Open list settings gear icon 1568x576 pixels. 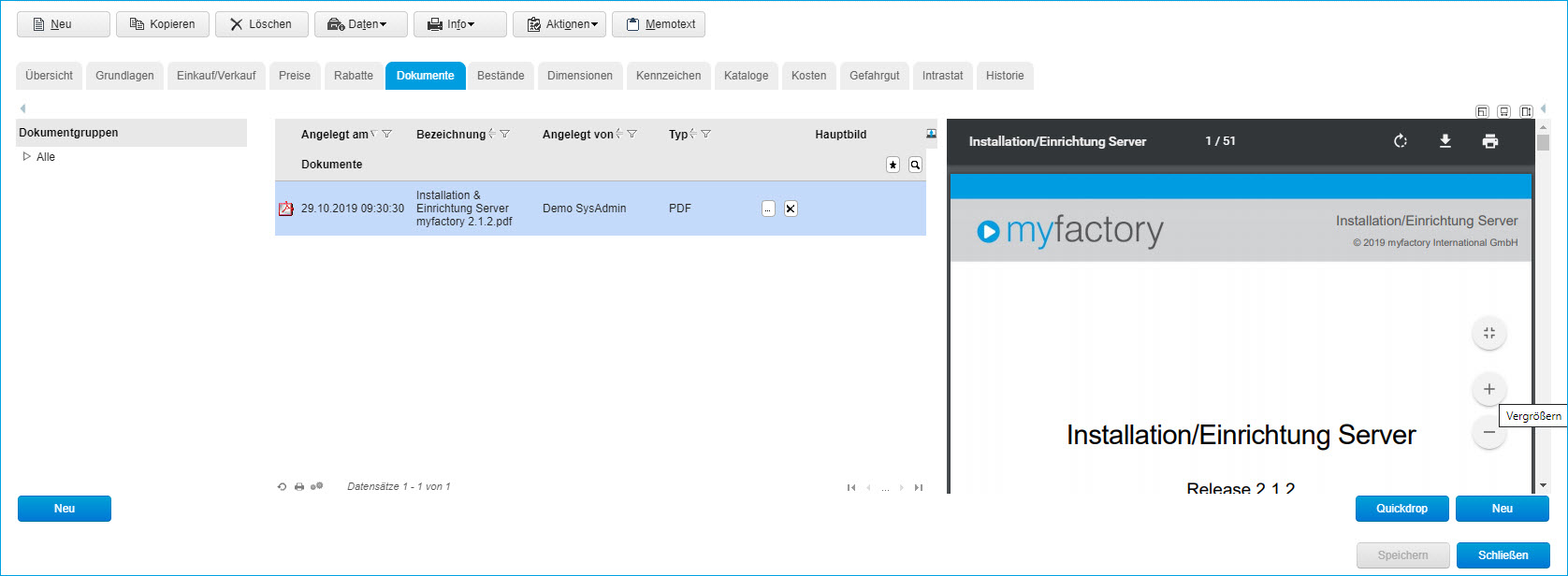[x=317, y=486]
